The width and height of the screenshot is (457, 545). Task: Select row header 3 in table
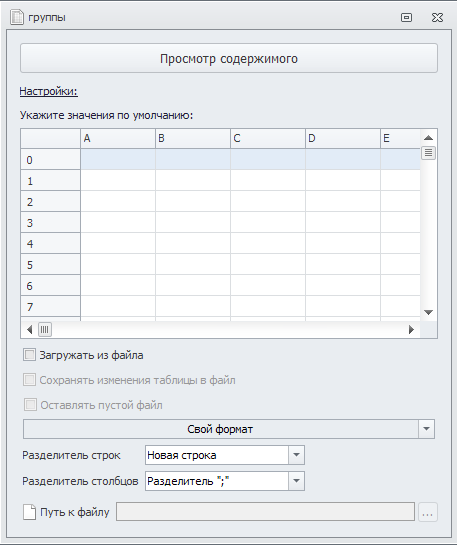point(50,222)
